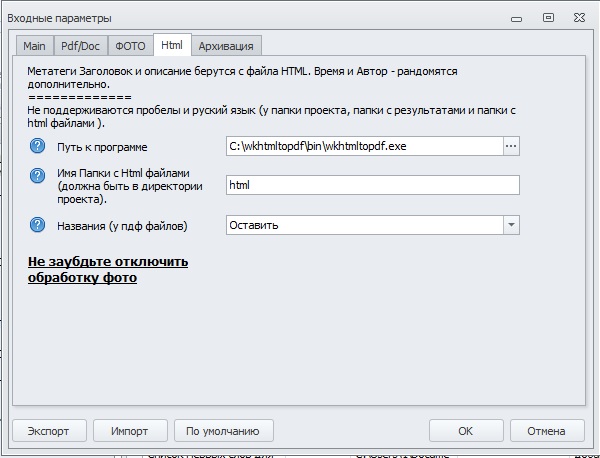Reset settings with 'По умолчанию'

pos(224,431)
